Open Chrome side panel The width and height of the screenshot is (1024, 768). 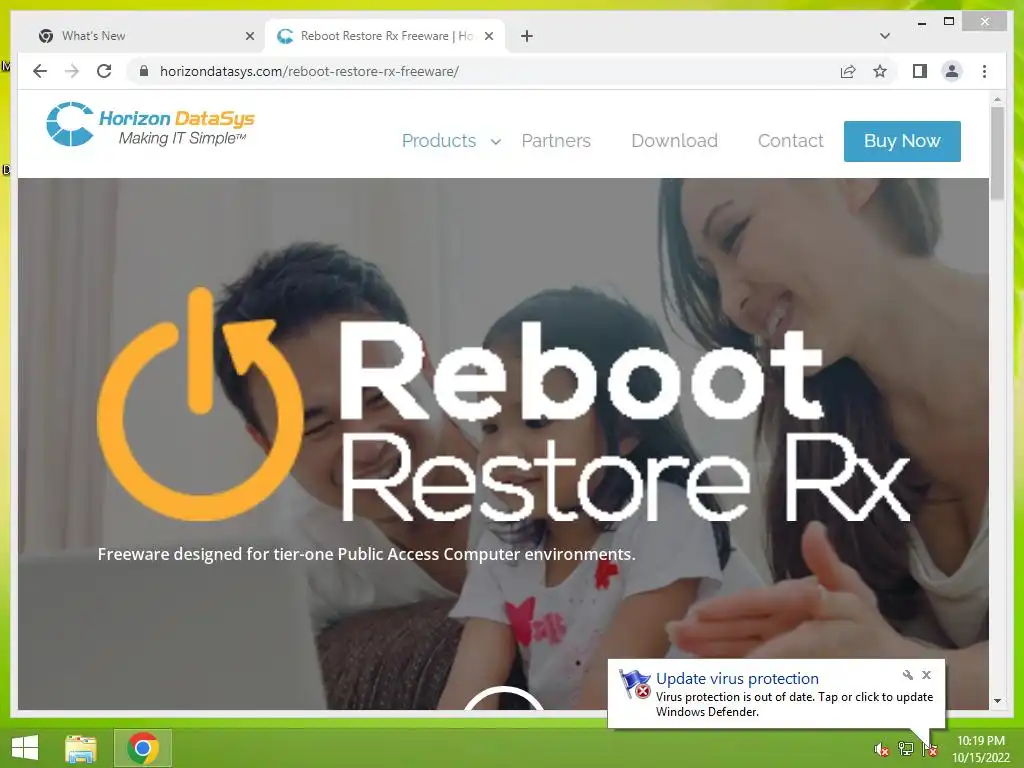pos(920,71)
